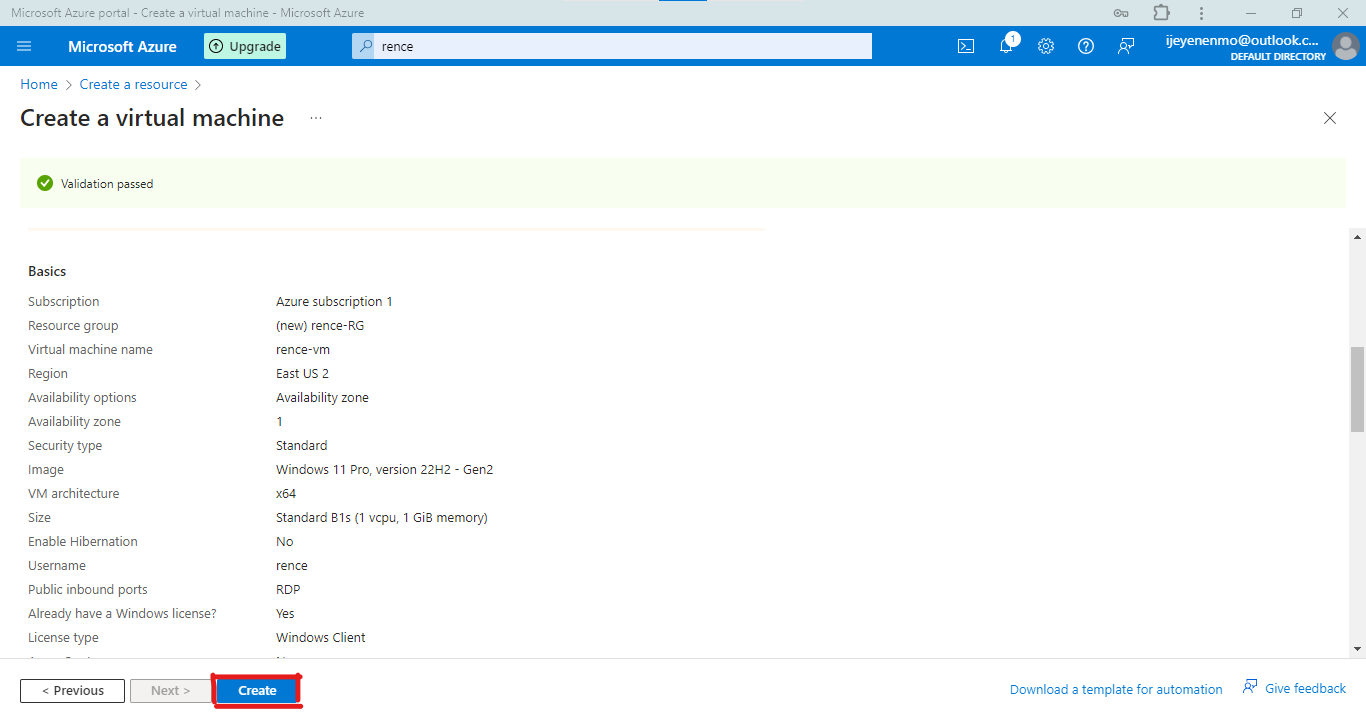Screen dimensions: 1366x728
Task: Click 'Already have a Windows license?' label
Action: tap(122, 614)
